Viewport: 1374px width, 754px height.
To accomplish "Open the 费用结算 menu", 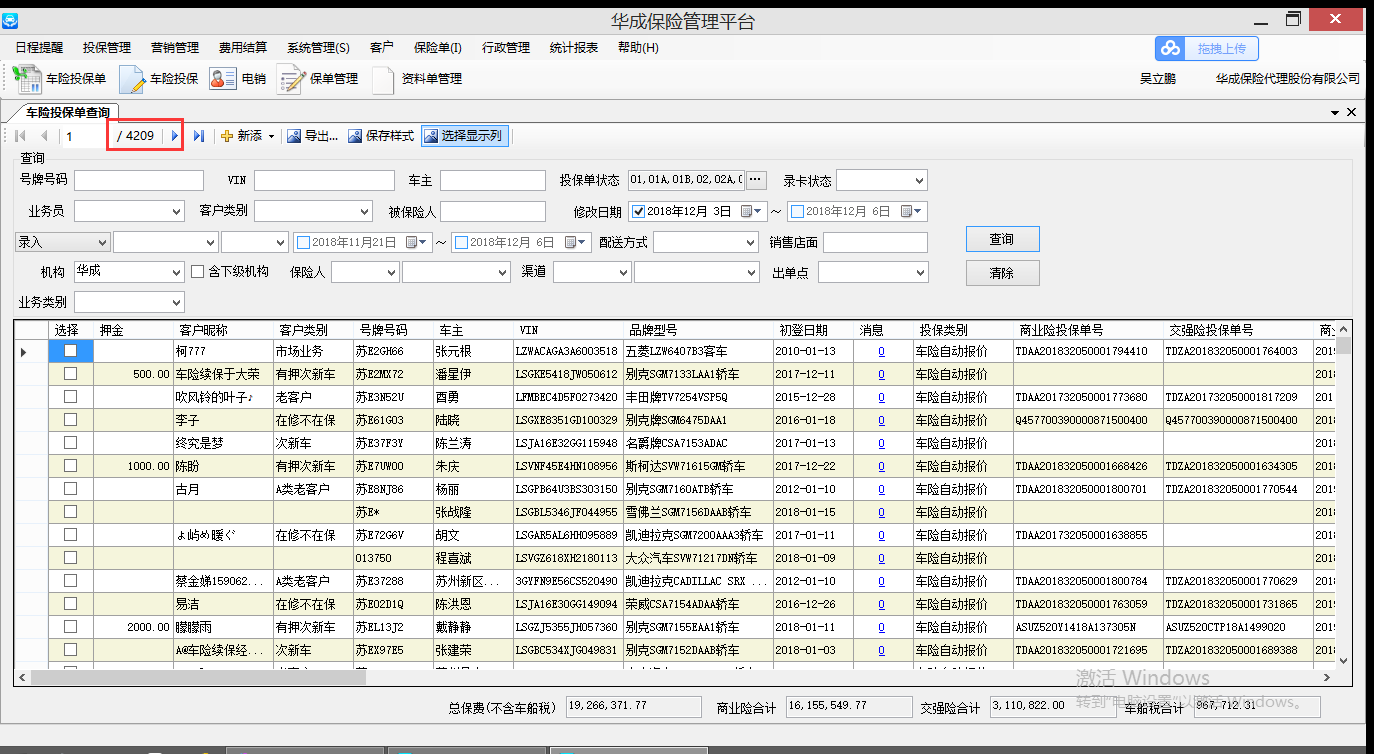I will click(243, 47).
